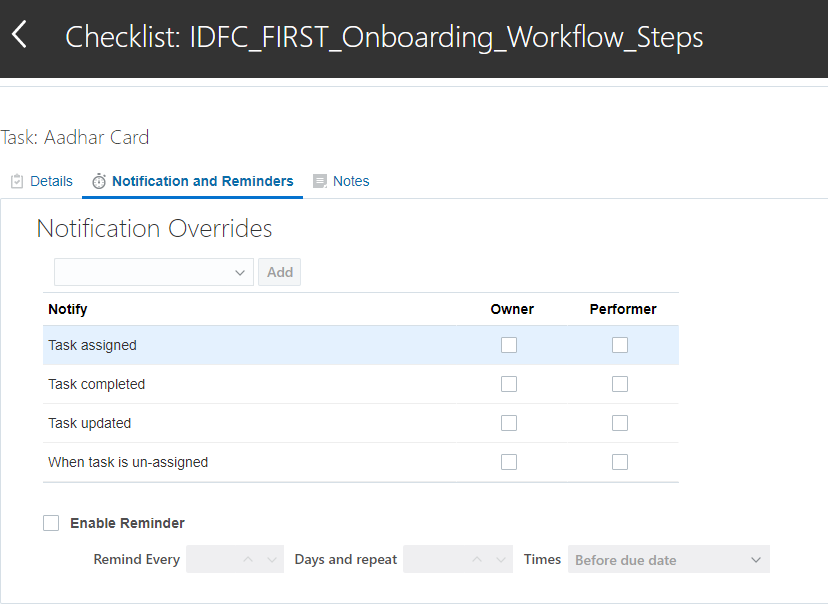Check Performer box for Task completed
Viewport: 828px width, 608px height.
pyautogui.click(x=619, y=383)
